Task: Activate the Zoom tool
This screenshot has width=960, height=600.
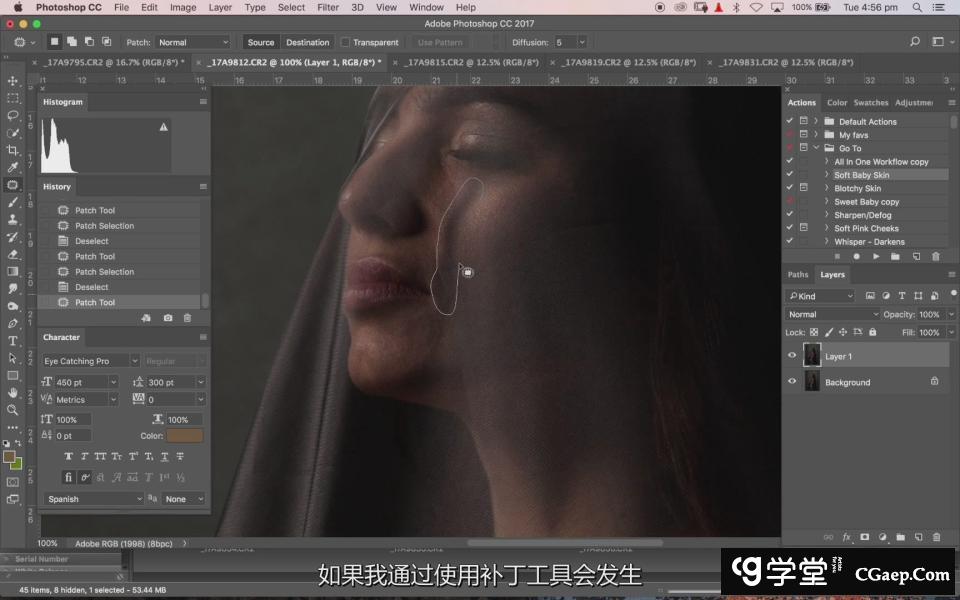Action: tap(13, 410)
